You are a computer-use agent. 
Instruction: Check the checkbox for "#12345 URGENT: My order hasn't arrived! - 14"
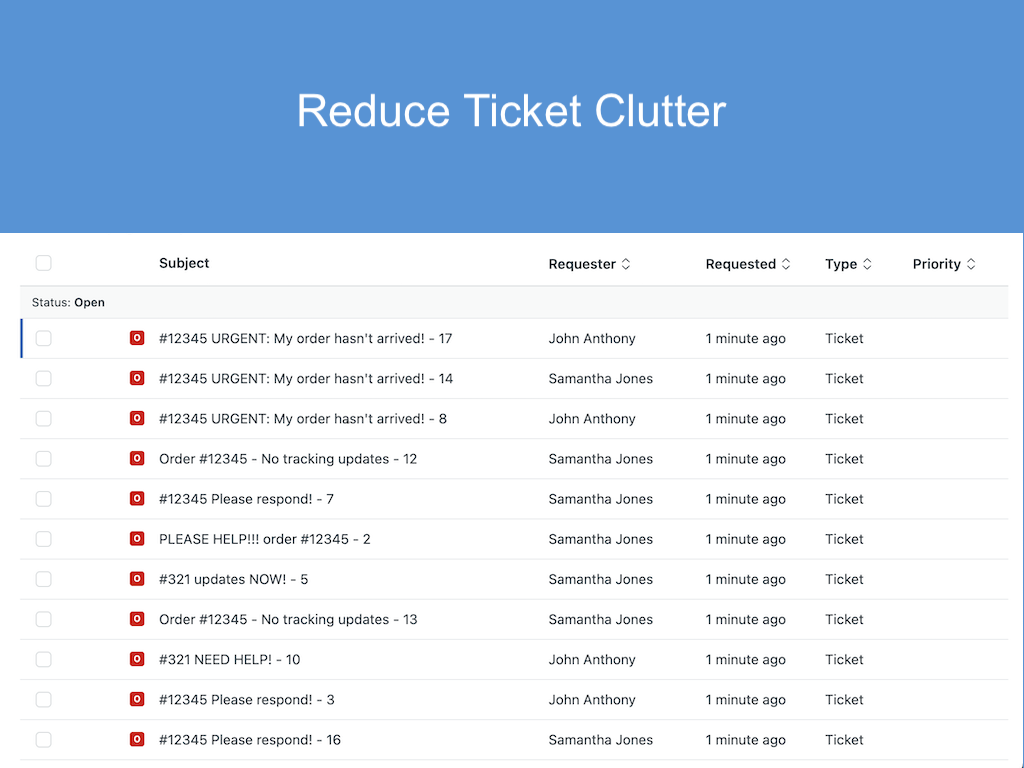(x=43, y=378)
